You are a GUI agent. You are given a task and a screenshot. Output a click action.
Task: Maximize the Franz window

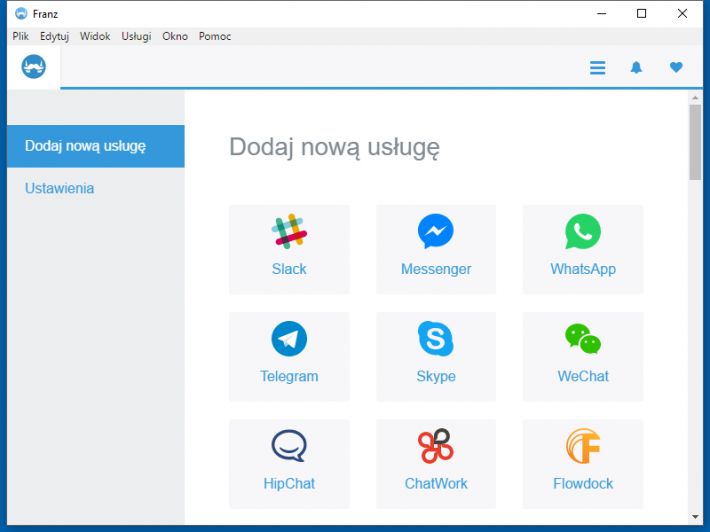(x=641, y=14)
